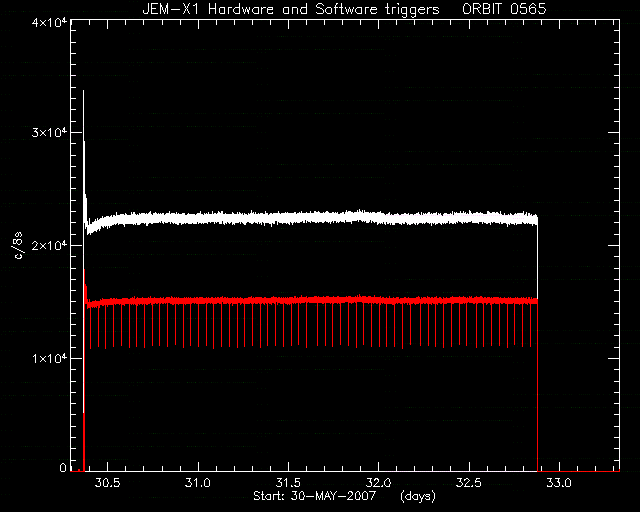640x512 pixels.
Task: Click the 32.5 x-axis tick label
Action: tap(469, 483)
